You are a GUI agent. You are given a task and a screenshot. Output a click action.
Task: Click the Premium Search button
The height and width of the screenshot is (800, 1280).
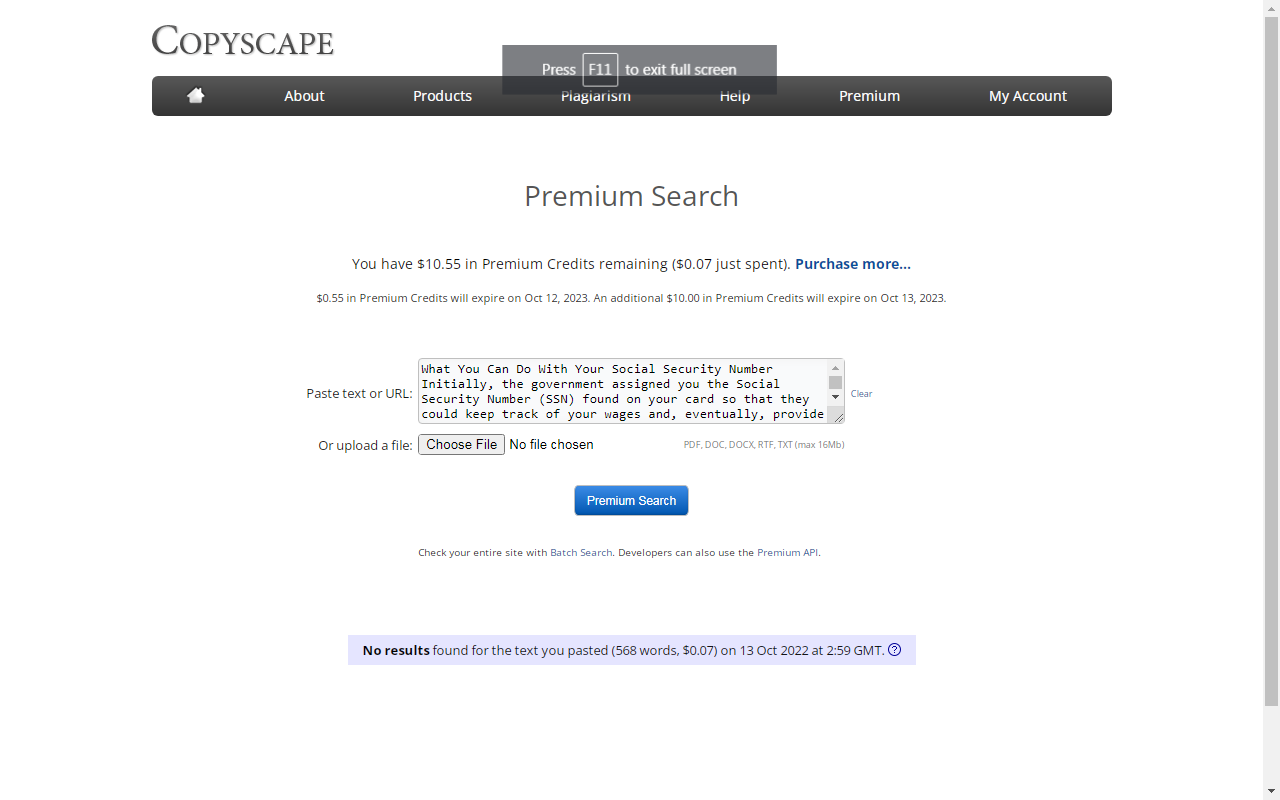631,500
